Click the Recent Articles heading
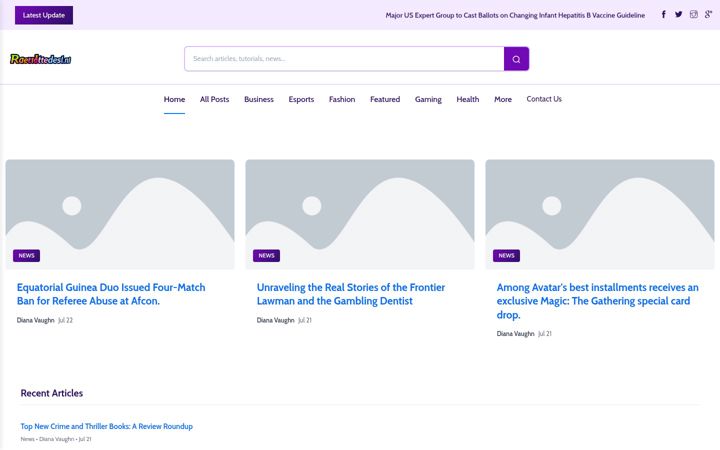Image resolution: width=720 pixels, height=450 pixels. pyautogui.click(x=52, y=393)
